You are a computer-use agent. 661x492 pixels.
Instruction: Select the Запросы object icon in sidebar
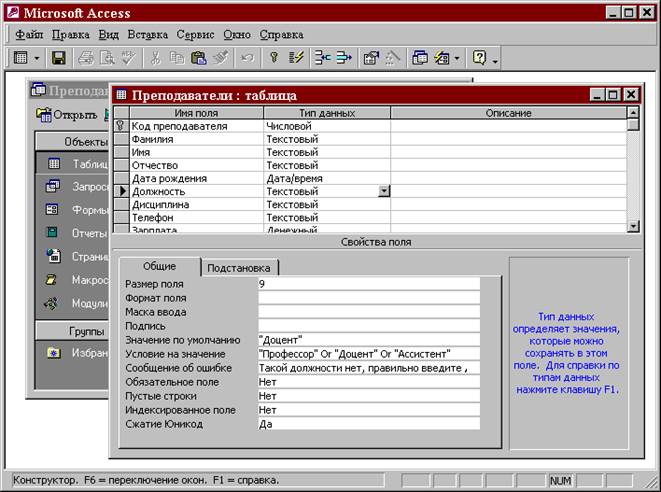point(53,186)
